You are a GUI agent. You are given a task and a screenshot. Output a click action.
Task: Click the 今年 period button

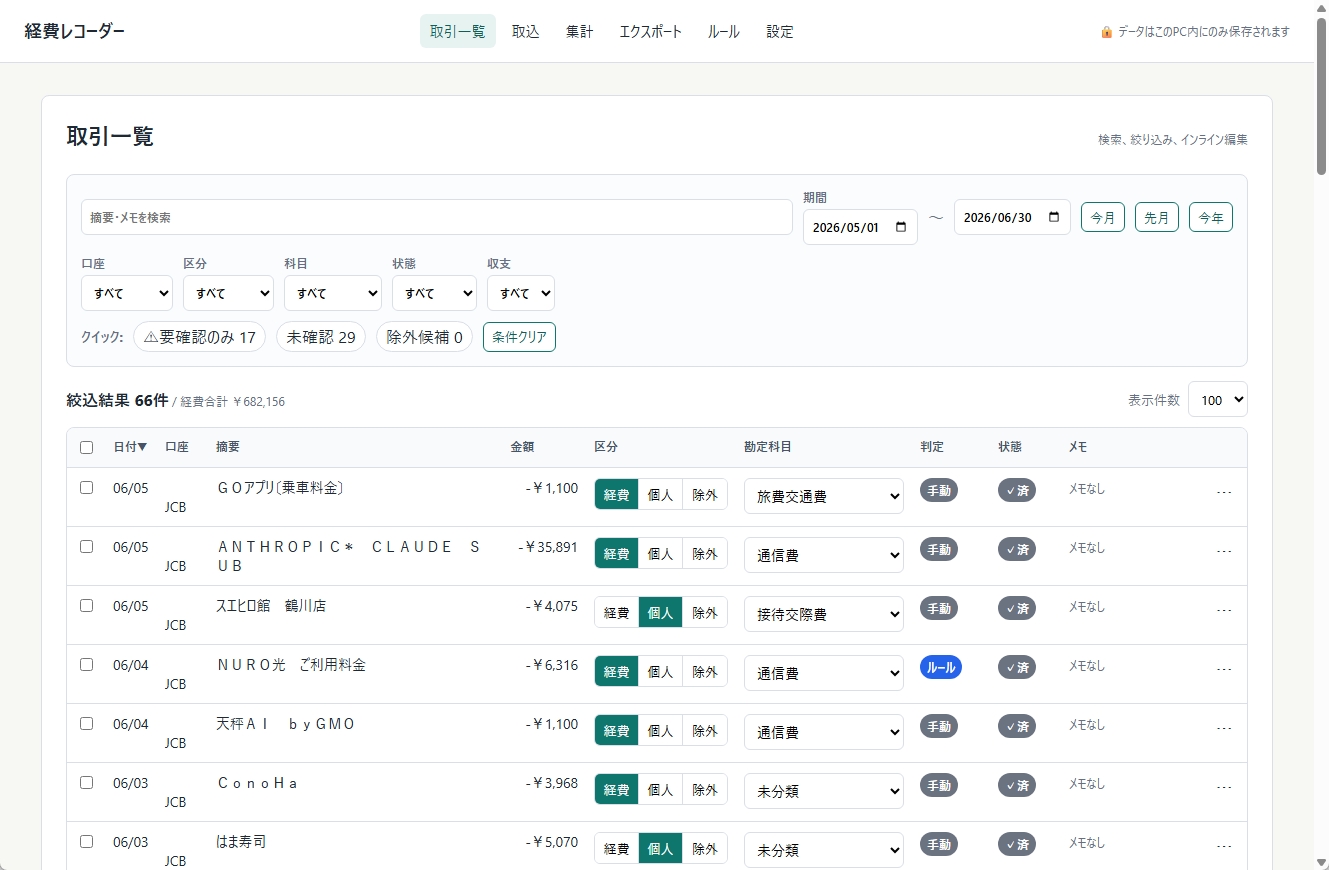pos(1211,217)
